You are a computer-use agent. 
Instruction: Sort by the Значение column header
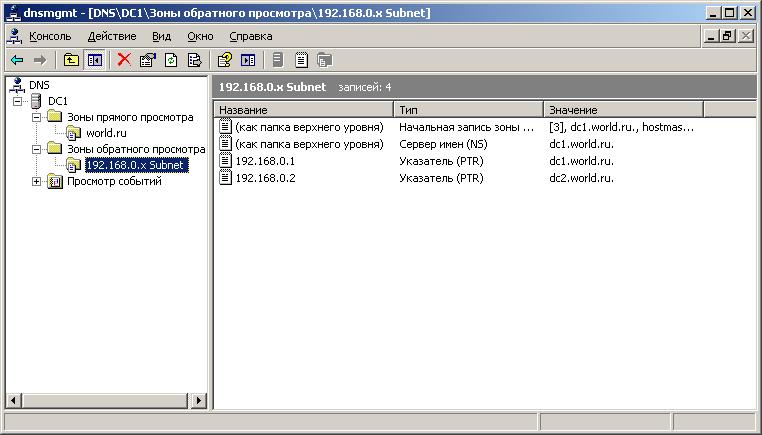623,110
